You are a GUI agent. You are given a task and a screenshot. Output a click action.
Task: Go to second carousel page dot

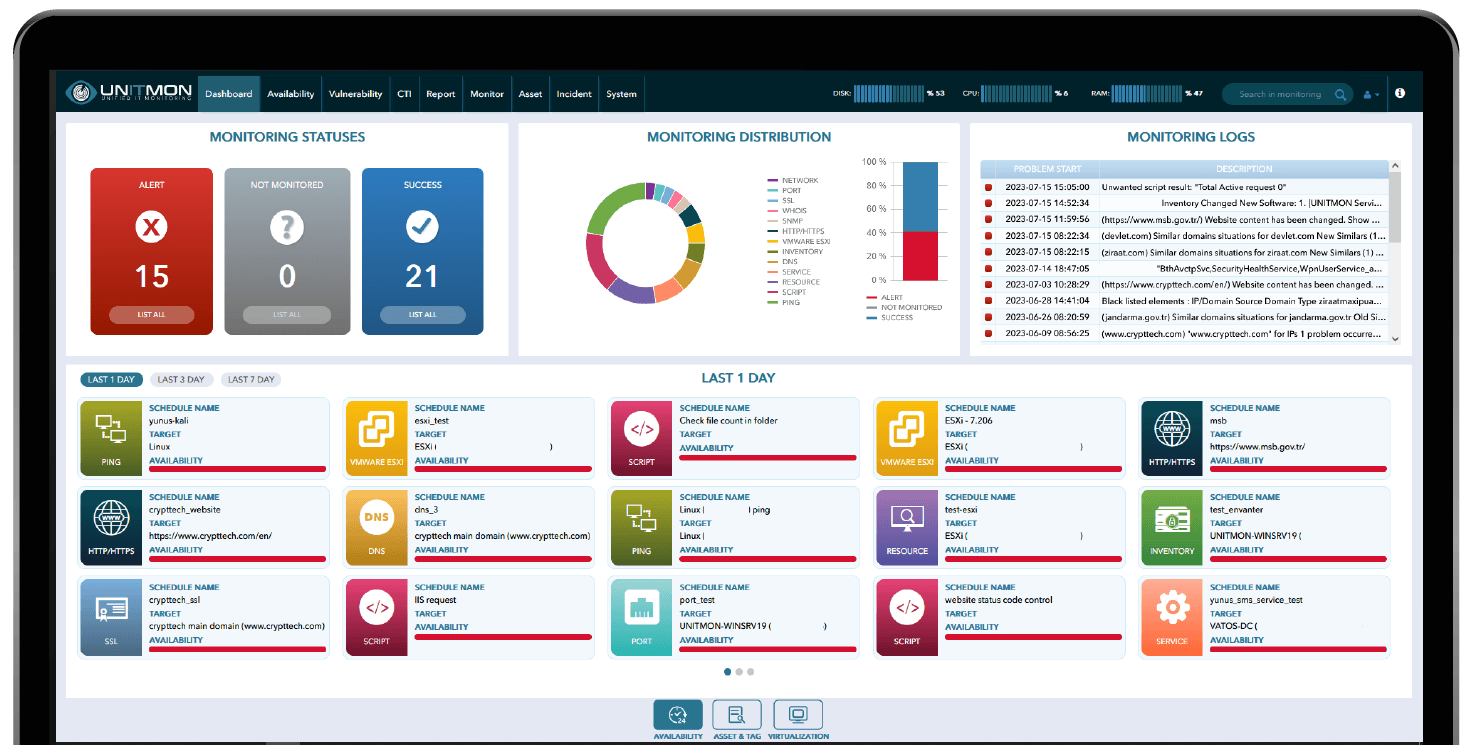pos(739,672)
